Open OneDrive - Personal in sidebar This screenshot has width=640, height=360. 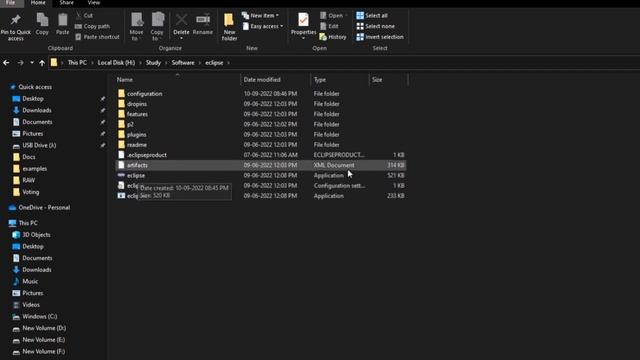(x=44, y=207)
